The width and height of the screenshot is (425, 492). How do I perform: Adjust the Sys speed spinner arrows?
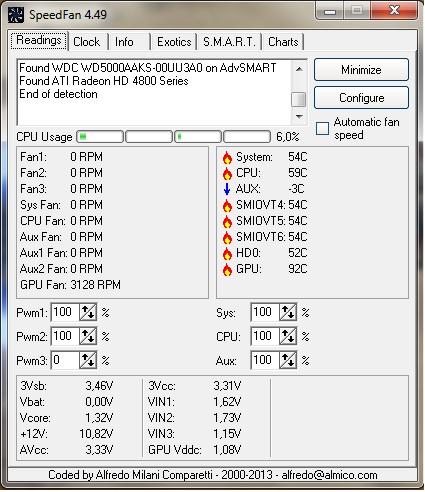coord(288,312)
